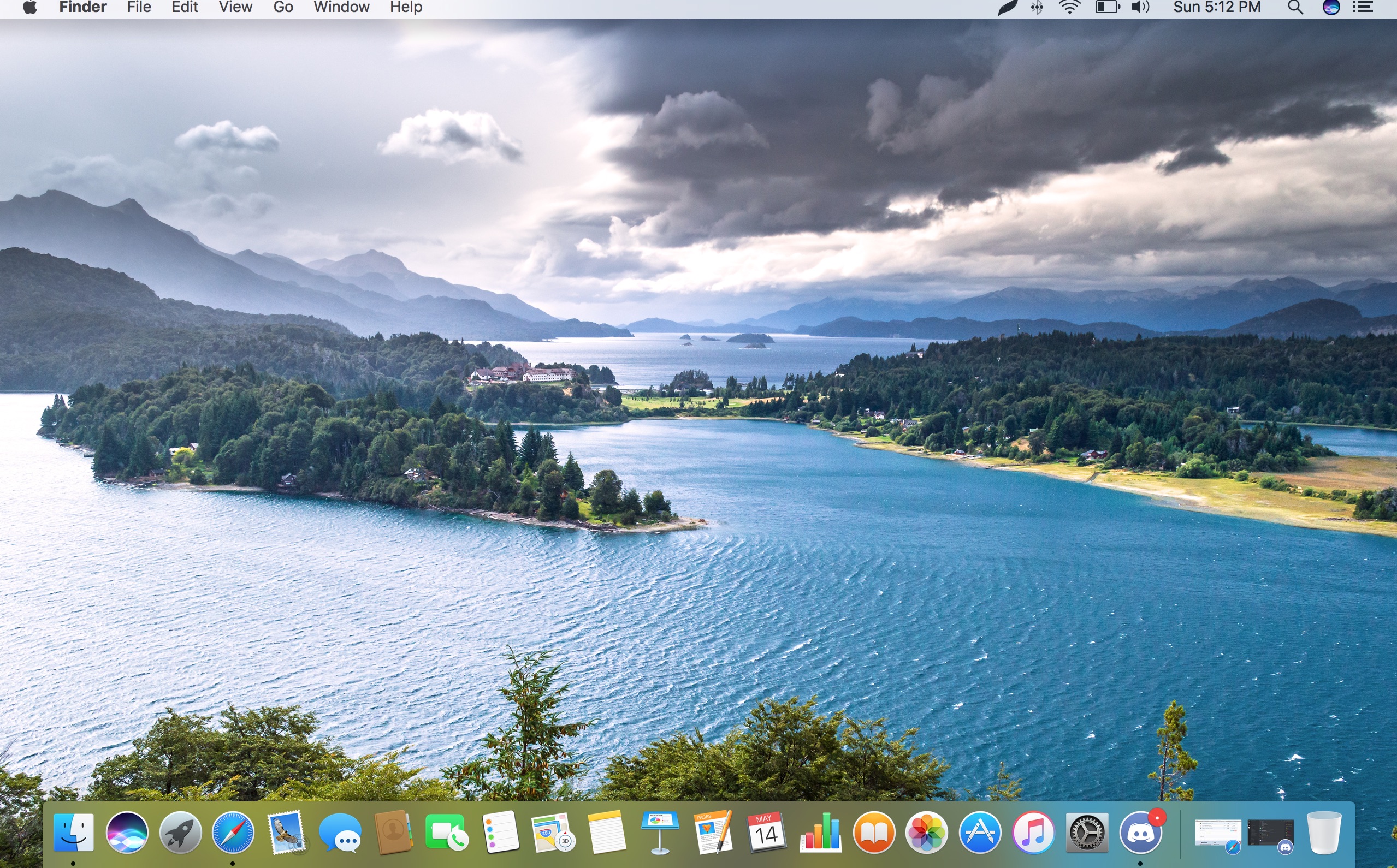Image resolution: width=1397 pixels, height=868 pixels.
Task: Show Notification Center list icon
Action: [1363, 8]
